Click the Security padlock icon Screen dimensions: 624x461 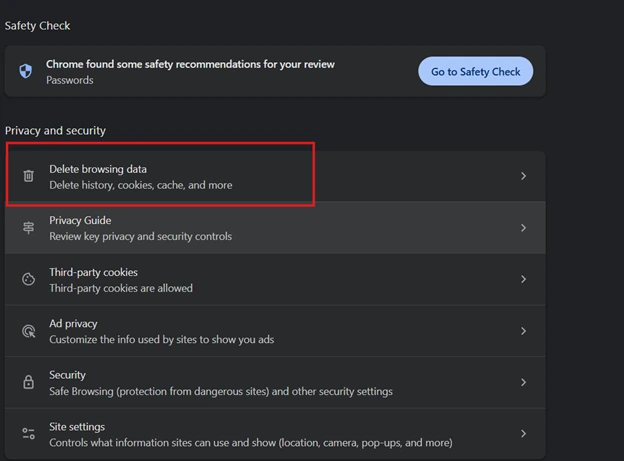(28, 382)
